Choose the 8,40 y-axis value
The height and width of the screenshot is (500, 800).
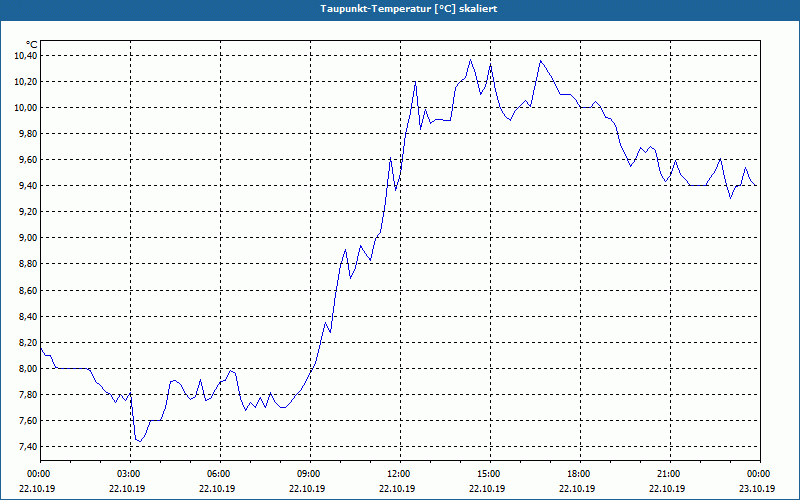[x=28, y=317]
